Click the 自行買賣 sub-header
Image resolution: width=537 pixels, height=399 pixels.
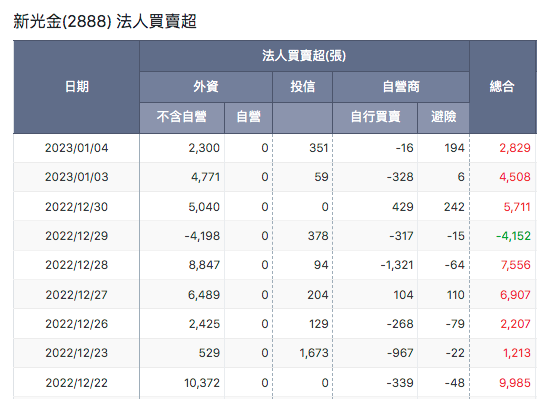[375, 117]
